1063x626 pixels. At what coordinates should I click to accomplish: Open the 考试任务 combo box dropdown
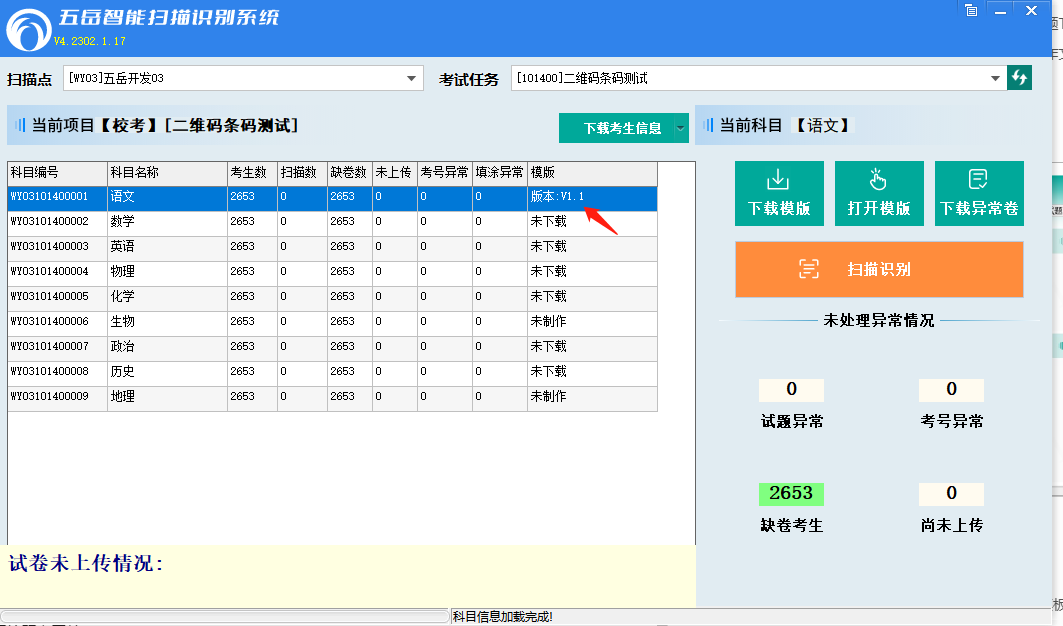pyautogui.click(x=995, y=79)
